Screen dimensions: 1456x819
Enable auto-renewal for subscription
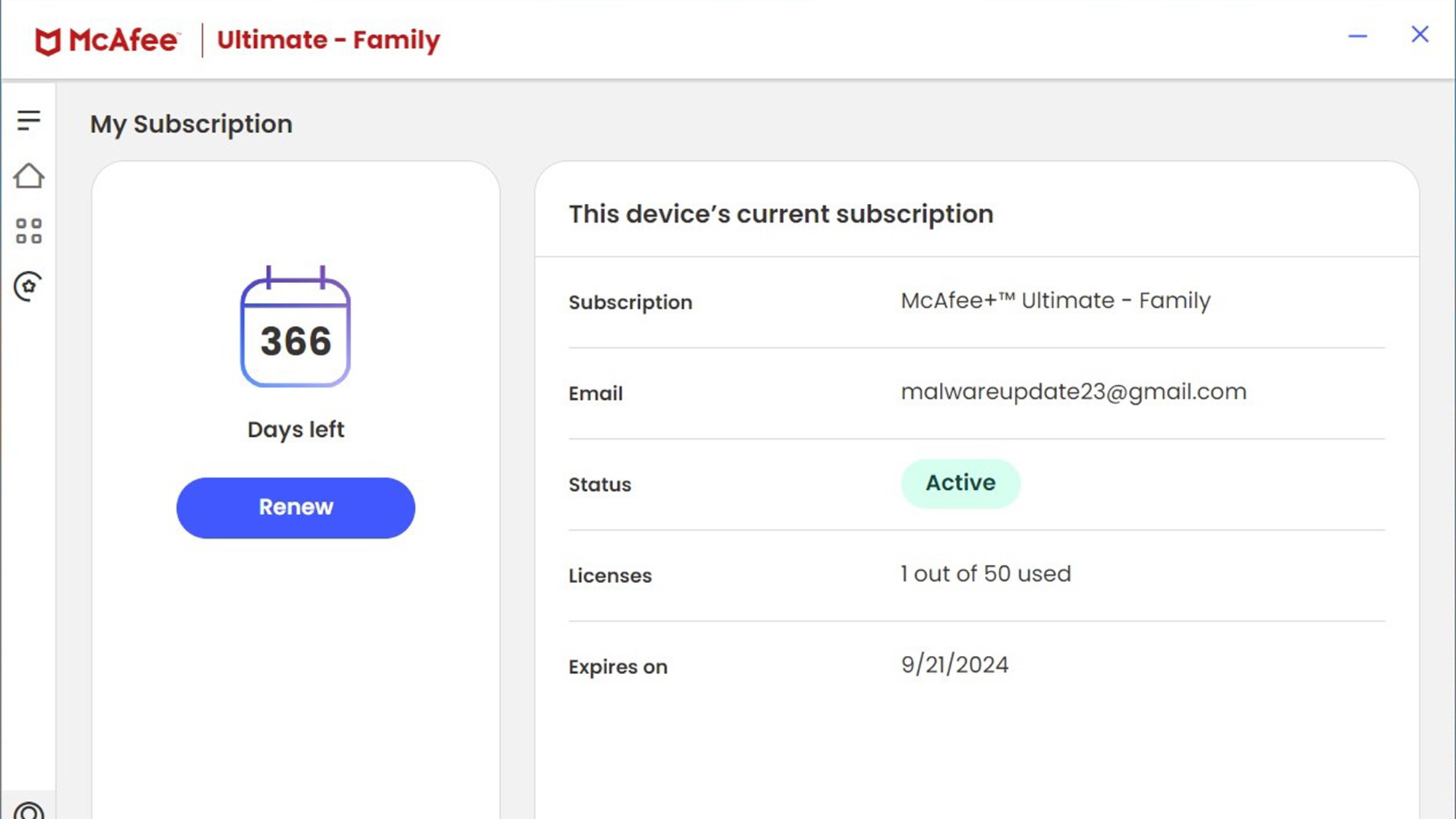(x=296, y=507)
